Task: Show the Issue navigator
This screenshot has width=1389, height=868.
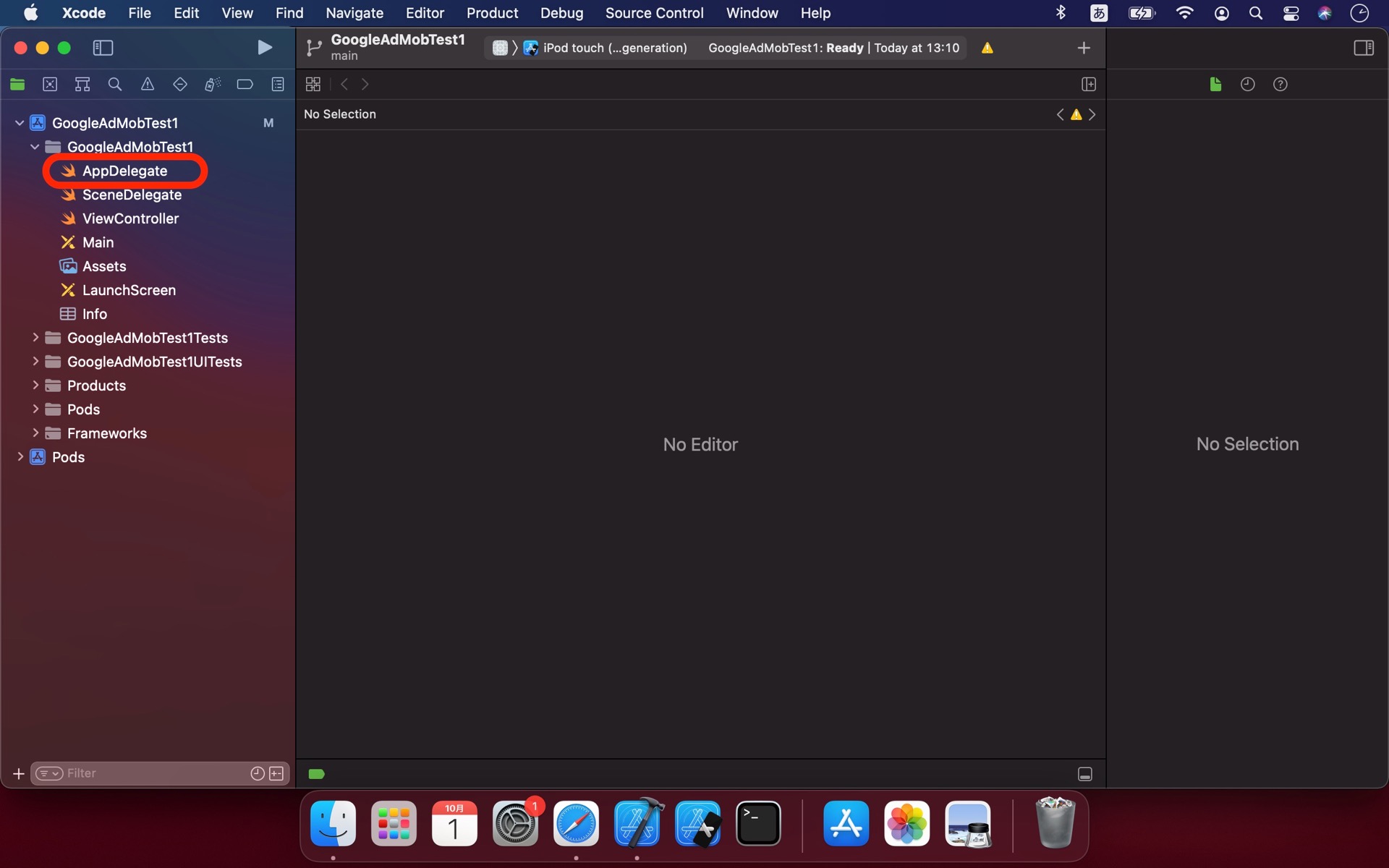Action: 148,85
